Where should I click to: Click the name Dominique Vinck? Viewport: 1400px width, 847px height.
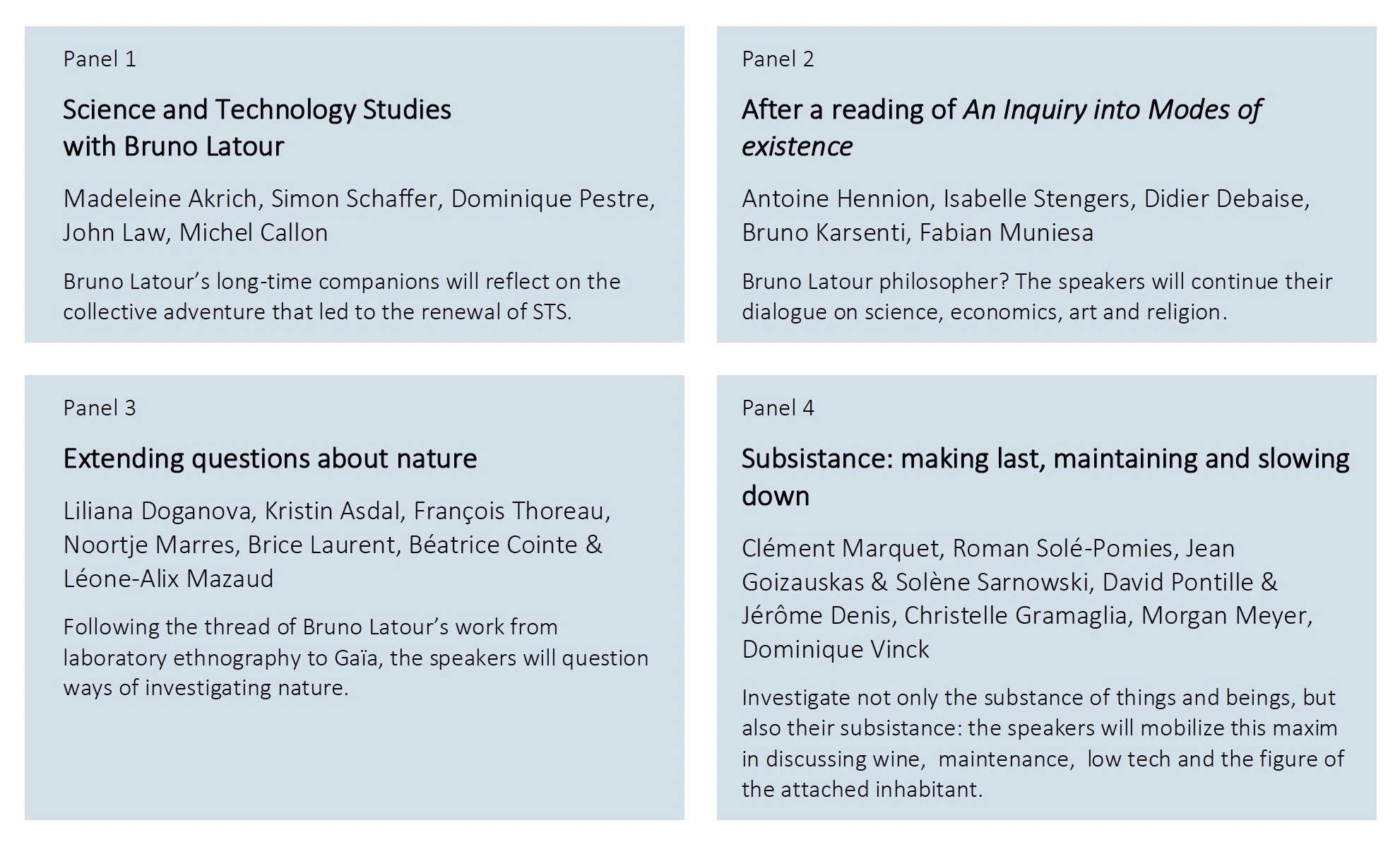coord(836,649)
